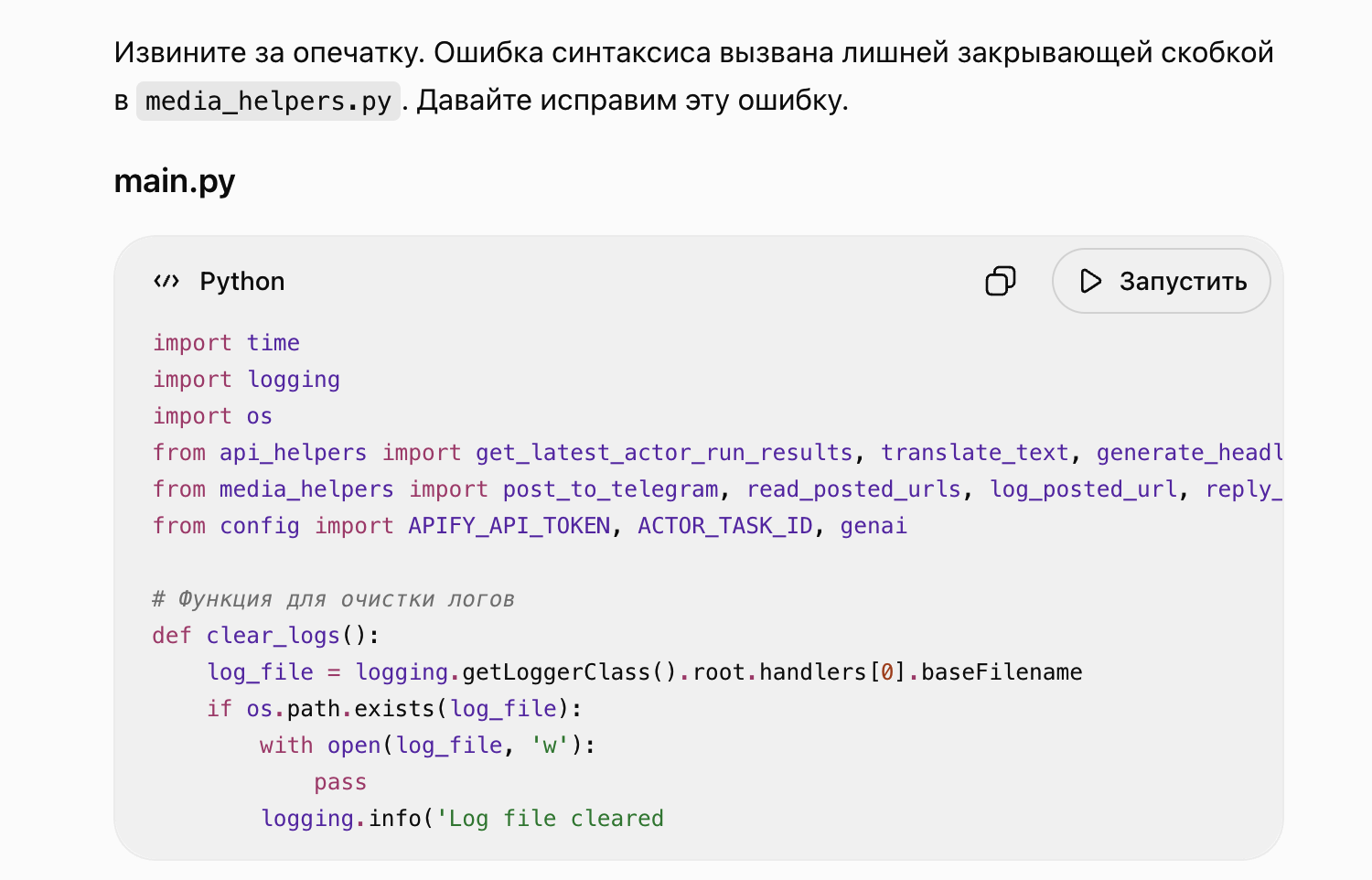
Task: Click APIFY_API_TOKEN in config import
Action: 509,526
